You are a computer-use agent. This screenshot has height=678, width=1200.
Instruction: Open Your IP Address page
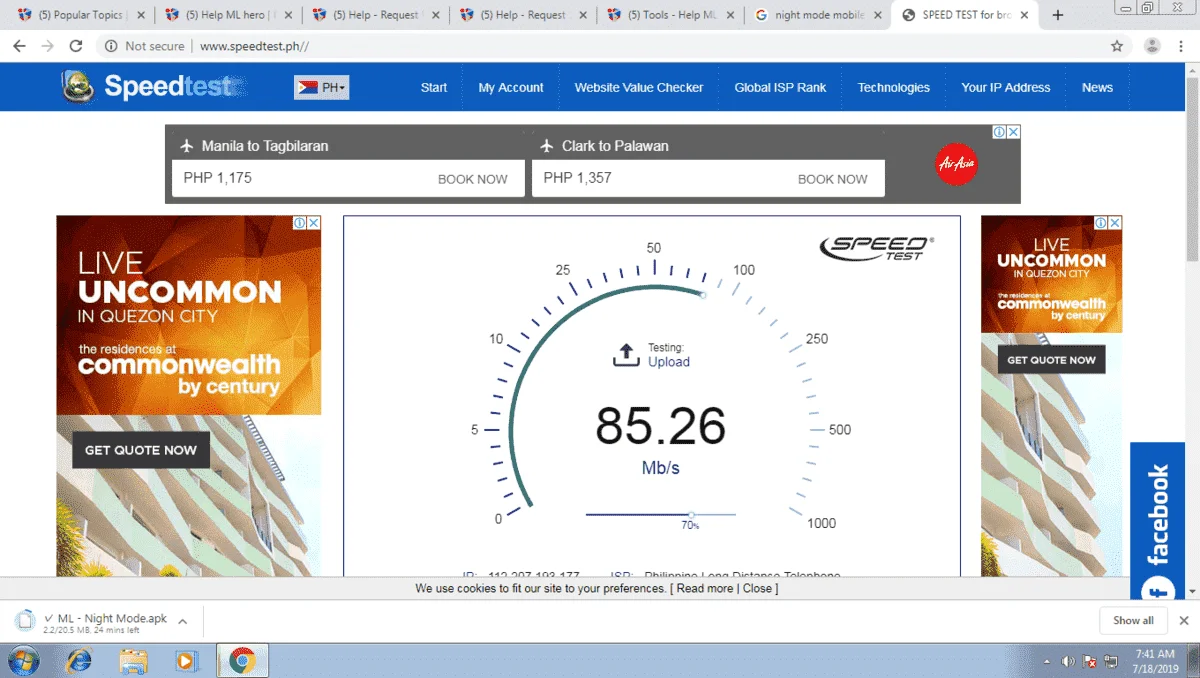[x=1006, y=87]
